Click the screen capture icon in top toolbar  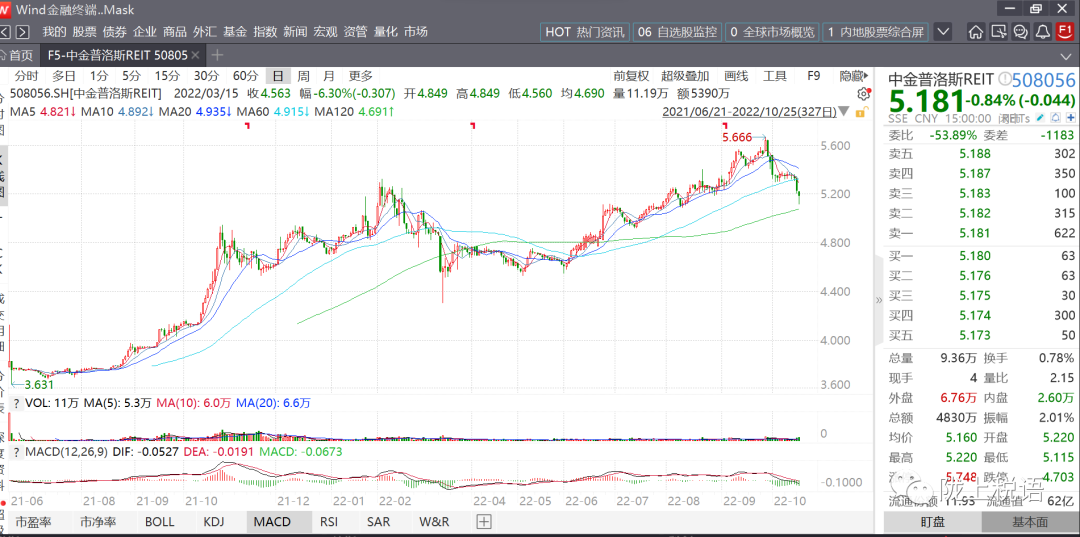click(x=998, y=32)
